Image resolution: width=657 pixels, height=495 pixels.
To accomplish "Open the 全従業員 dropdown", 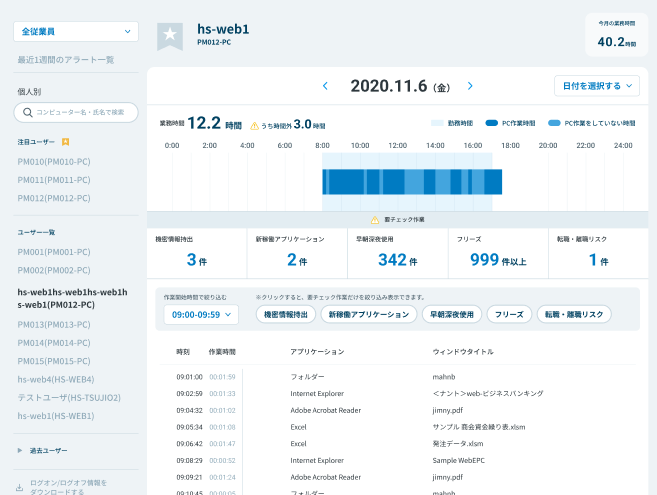I will coord(75,32).
